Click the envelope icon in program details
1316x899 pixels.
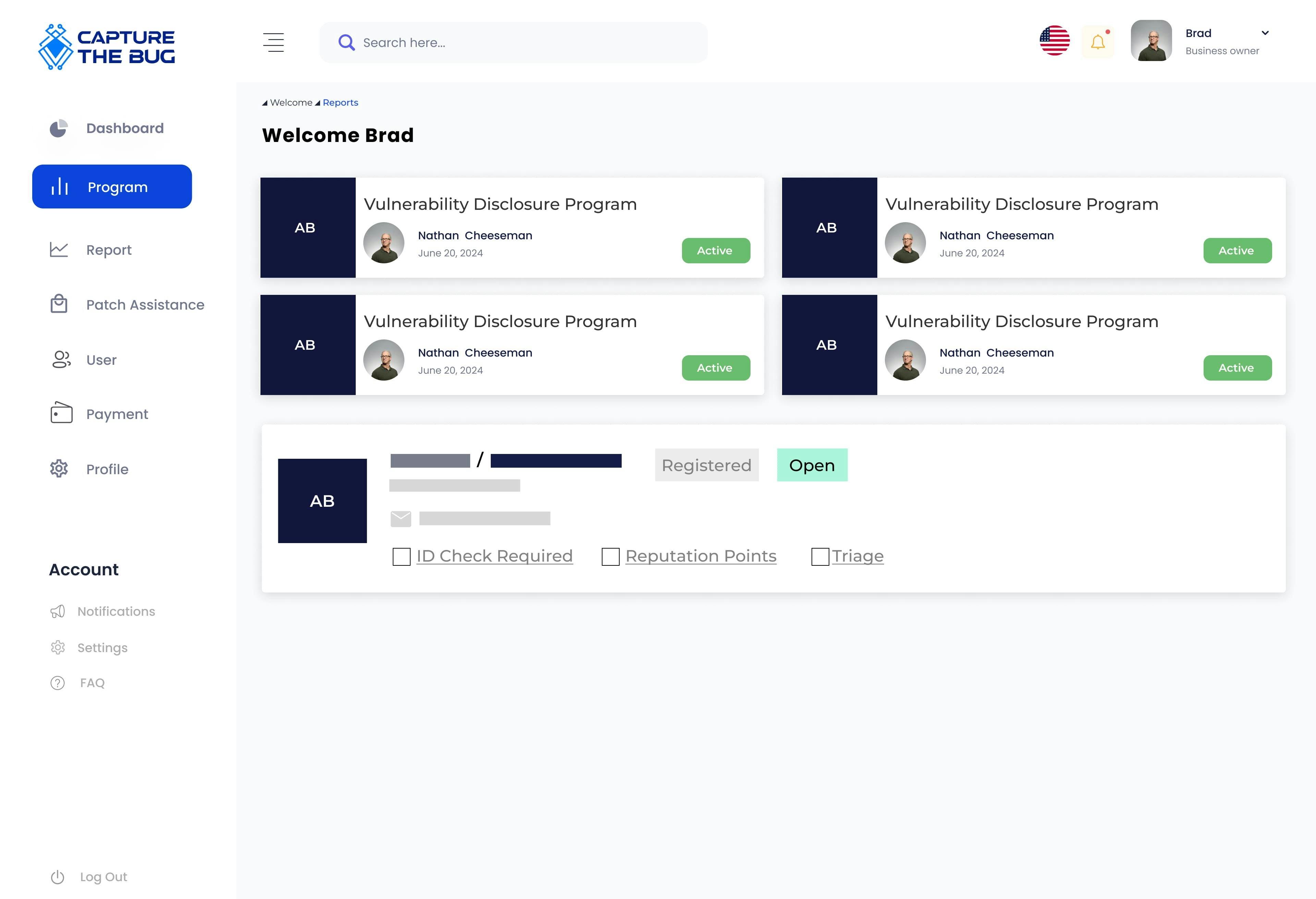pos(401,519)
